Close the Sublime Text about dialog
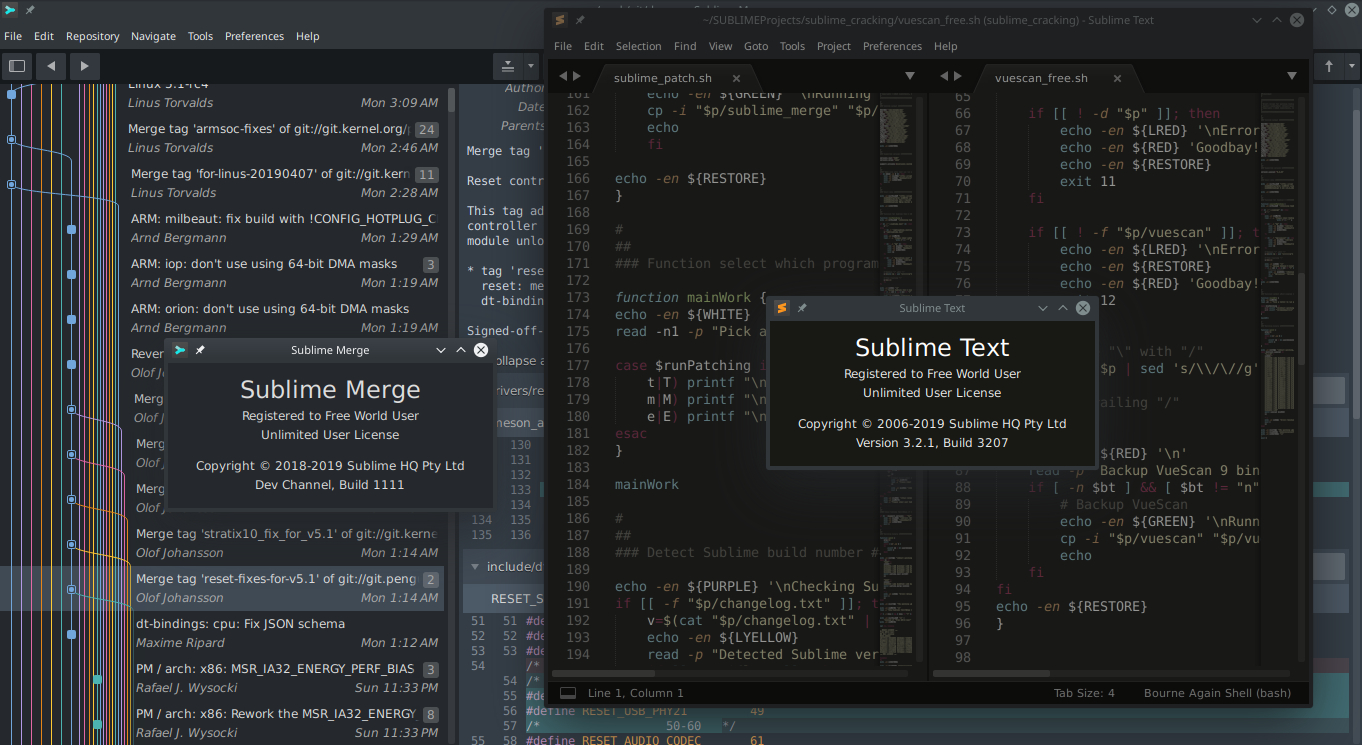The height and width of the screenshot is (745, 1362). 1083,308
